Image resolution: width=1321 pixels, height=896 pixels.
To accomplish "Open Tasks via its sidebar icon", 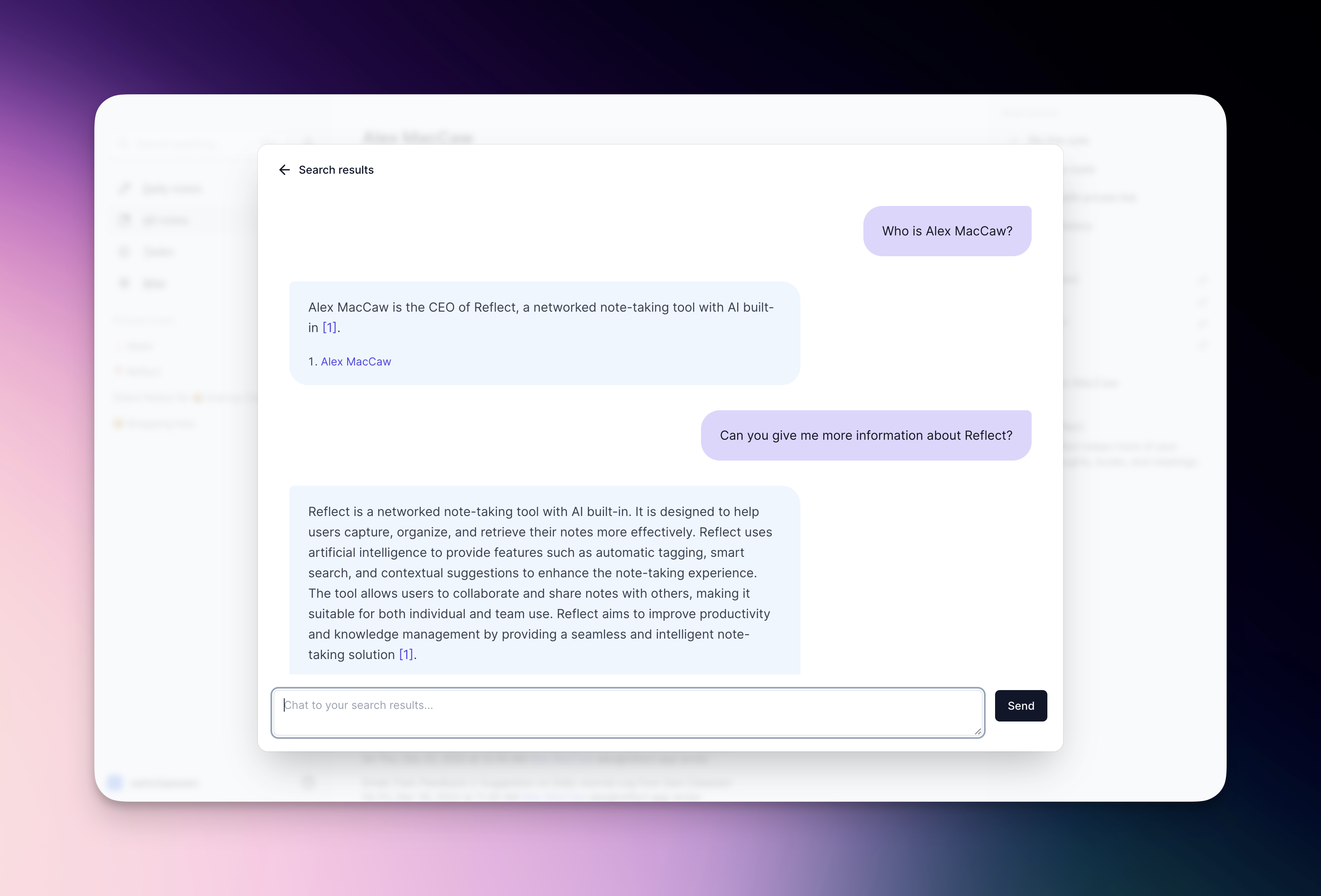I will click(125, 251).
